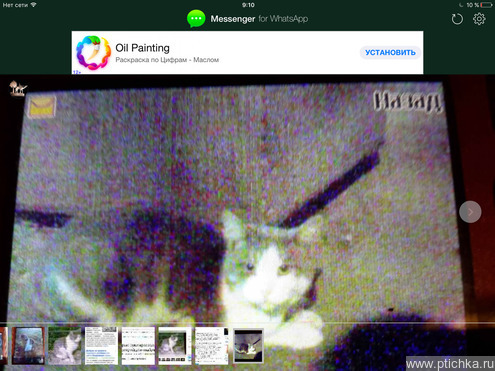Tap the green Messenger chat bubble icon
495x371 pixels.
click(x=196, y=19)
